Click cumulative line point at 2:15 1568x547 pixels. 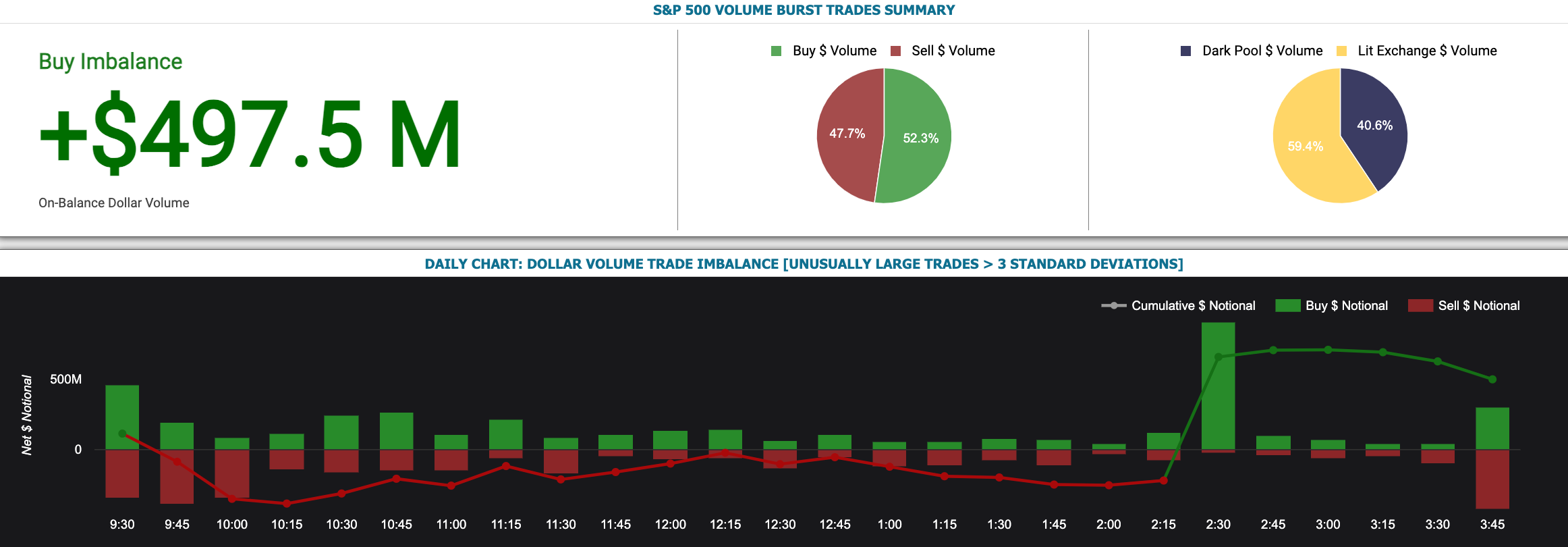pos(1164,481)
